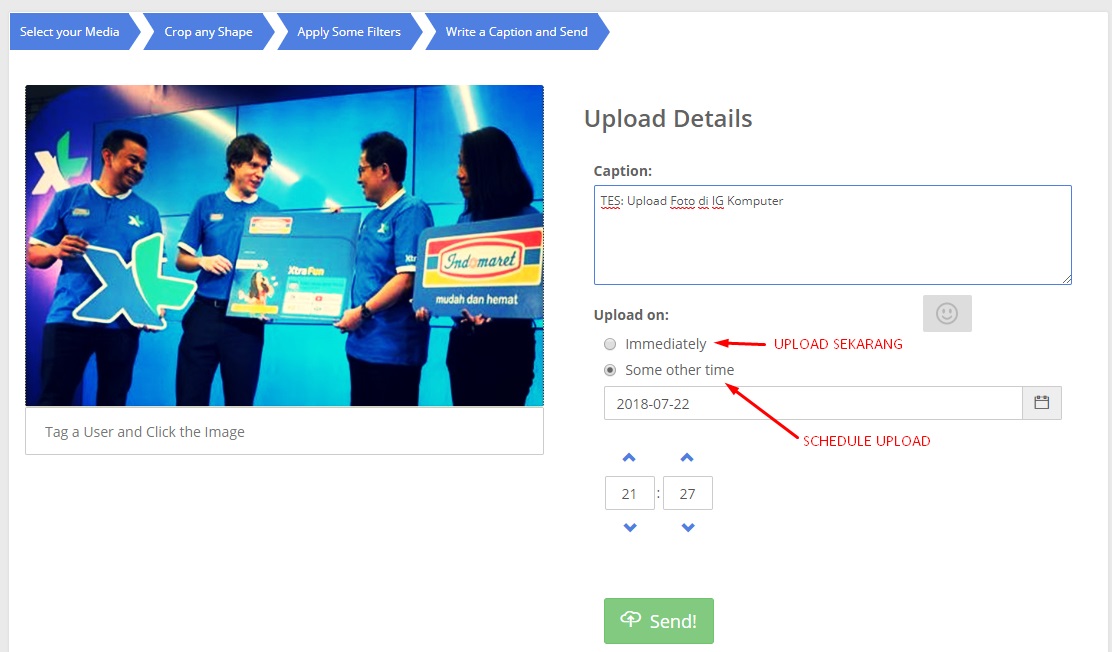Image resolution: width=1112 pixels, height=652 pixels.
Task: Click the Upload on: label
Action: click(x=631, y=314)
